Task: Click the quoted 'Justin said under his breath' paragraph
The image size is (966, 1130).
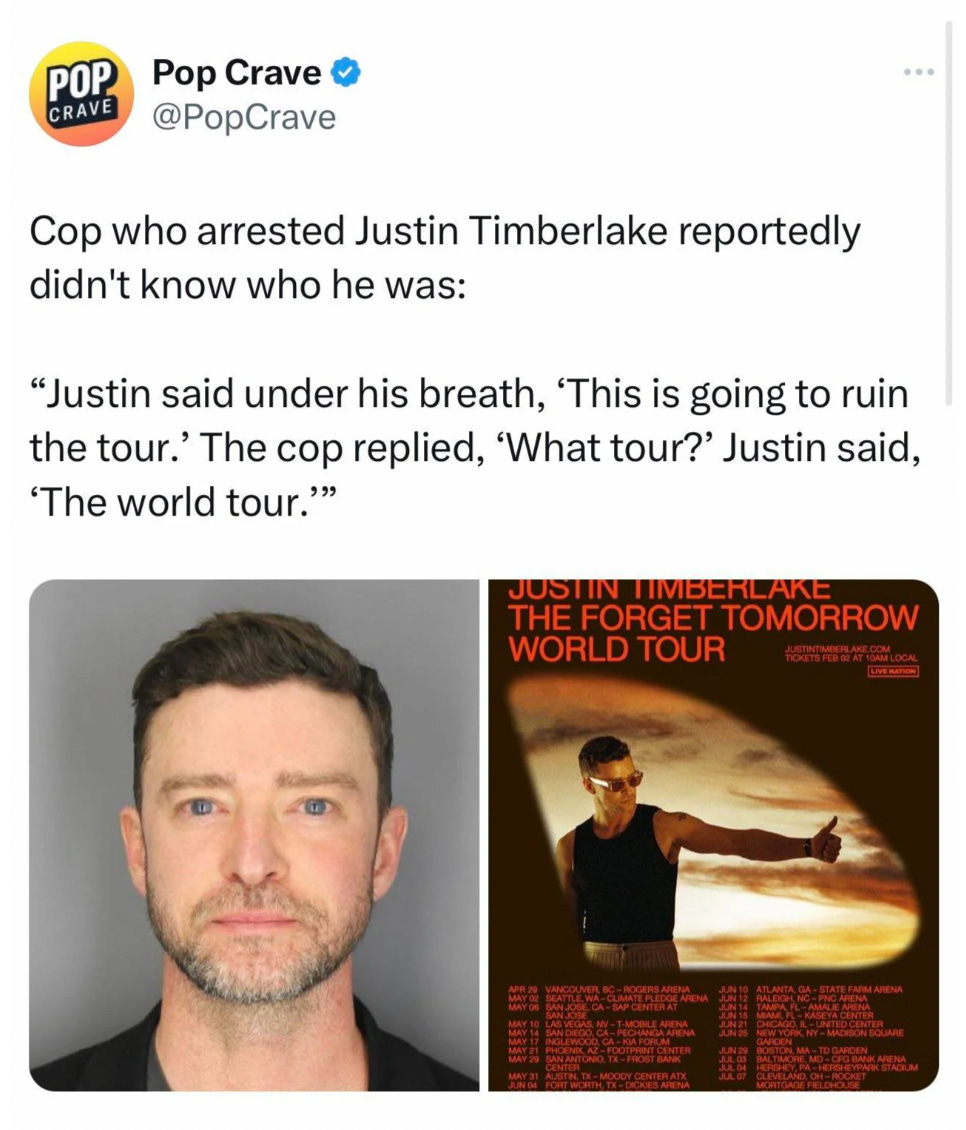Action: [x=475, y=448]
